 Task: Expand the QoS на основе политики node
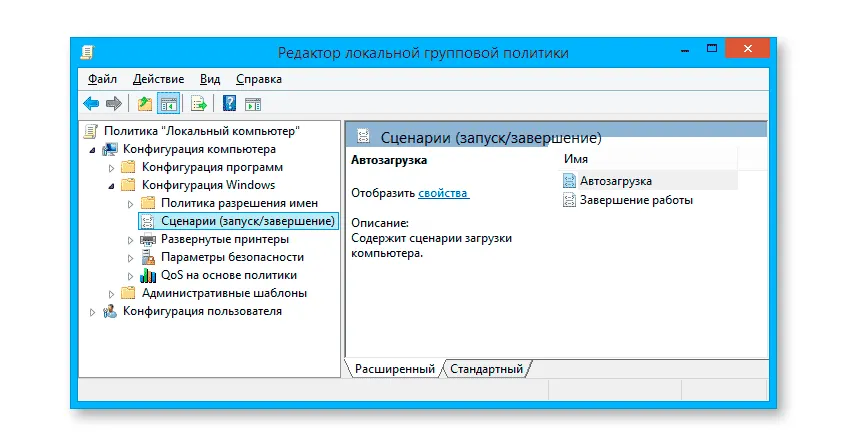(130, 276)
